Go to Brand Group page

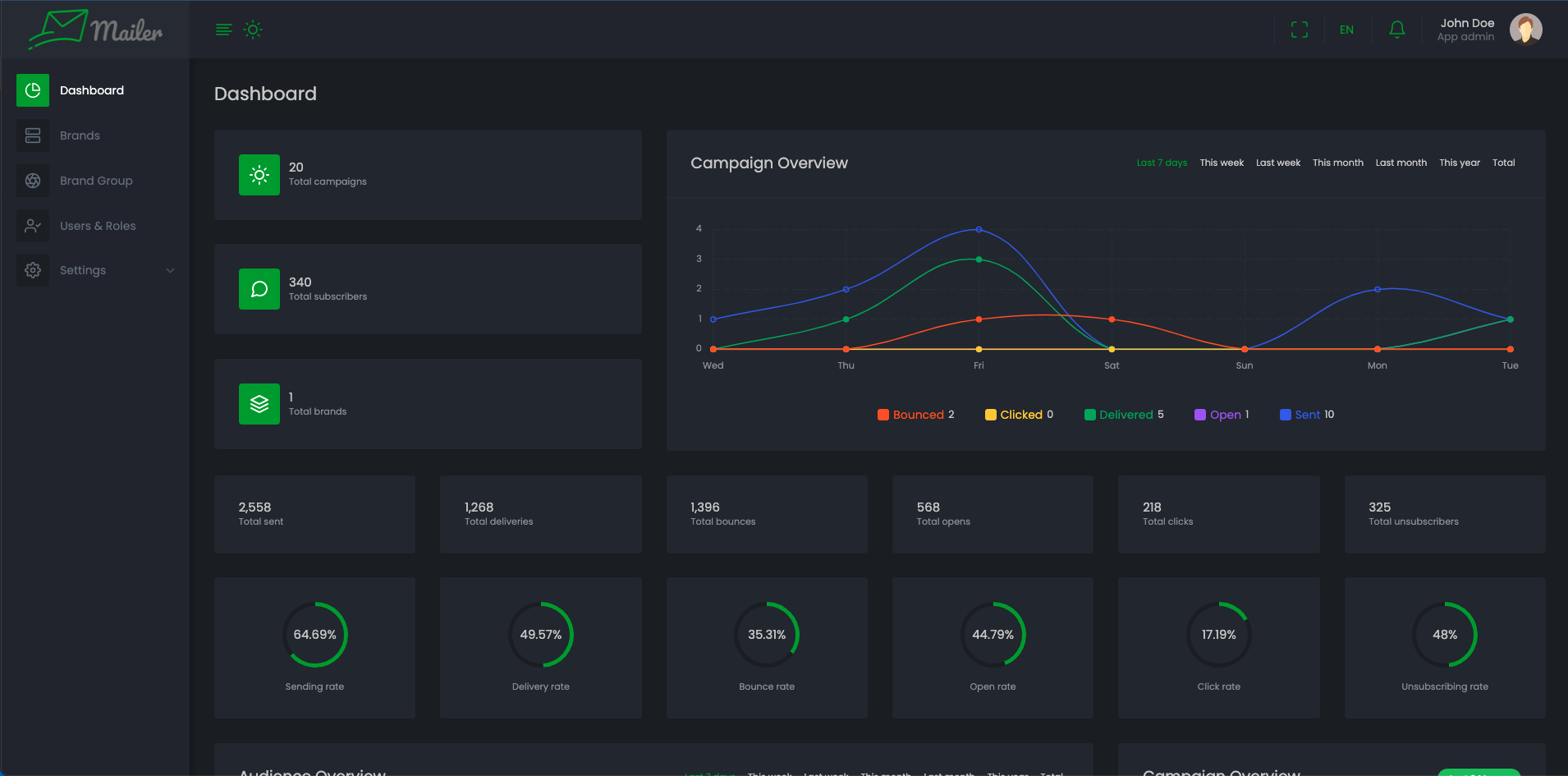tap(96, 181)
